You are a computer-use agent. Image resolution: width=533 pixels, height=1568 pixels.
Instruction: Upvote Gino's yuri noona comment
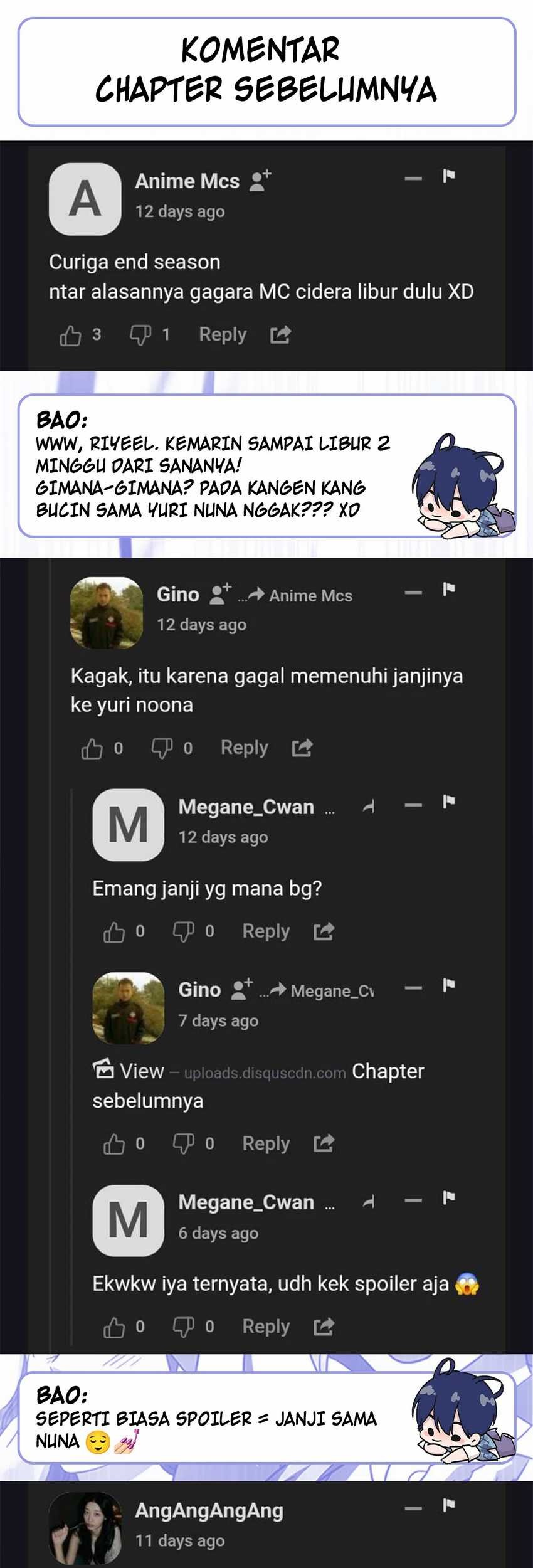[x=92, y=748]
